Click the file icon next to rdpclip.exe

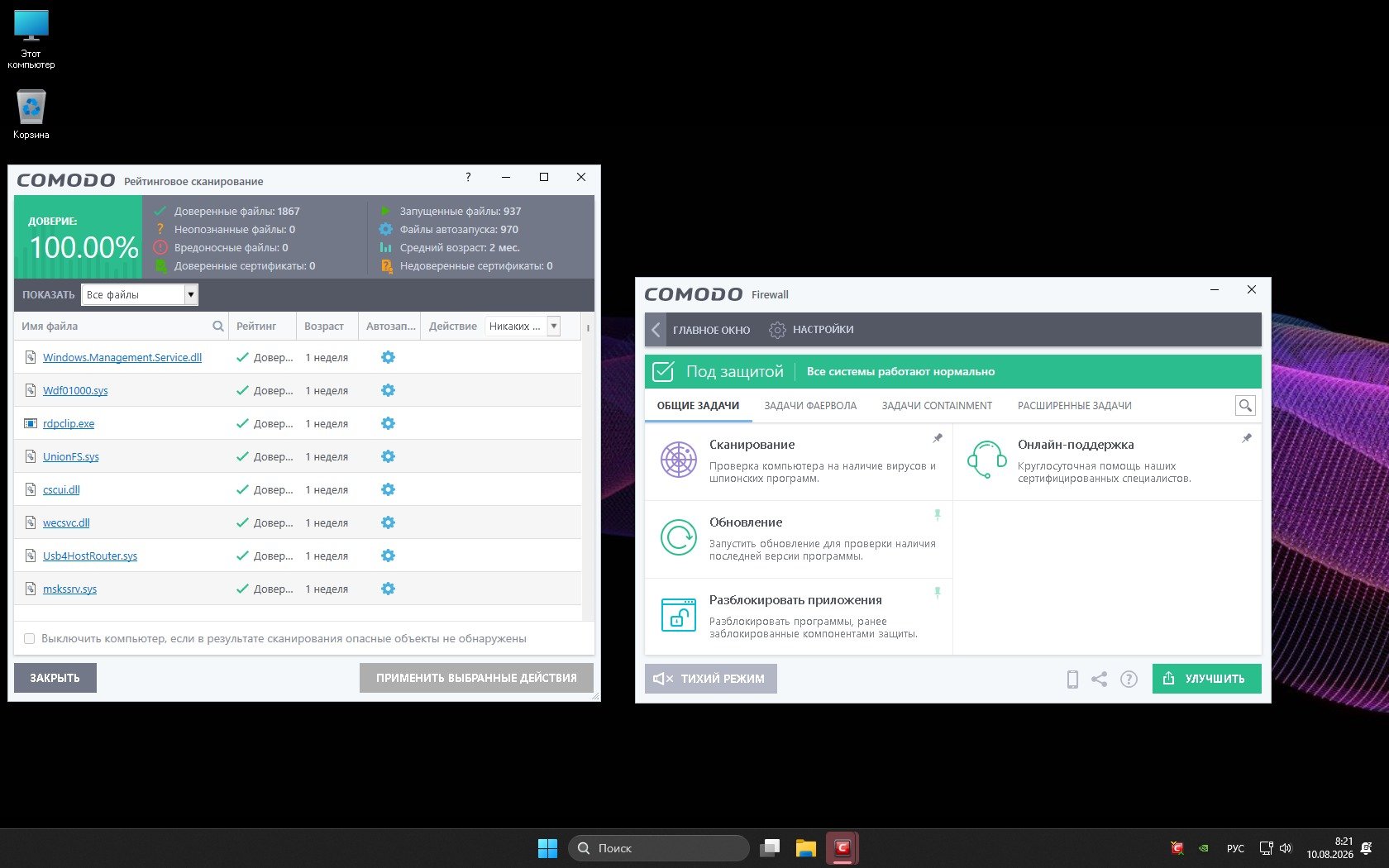click(31, 423)
